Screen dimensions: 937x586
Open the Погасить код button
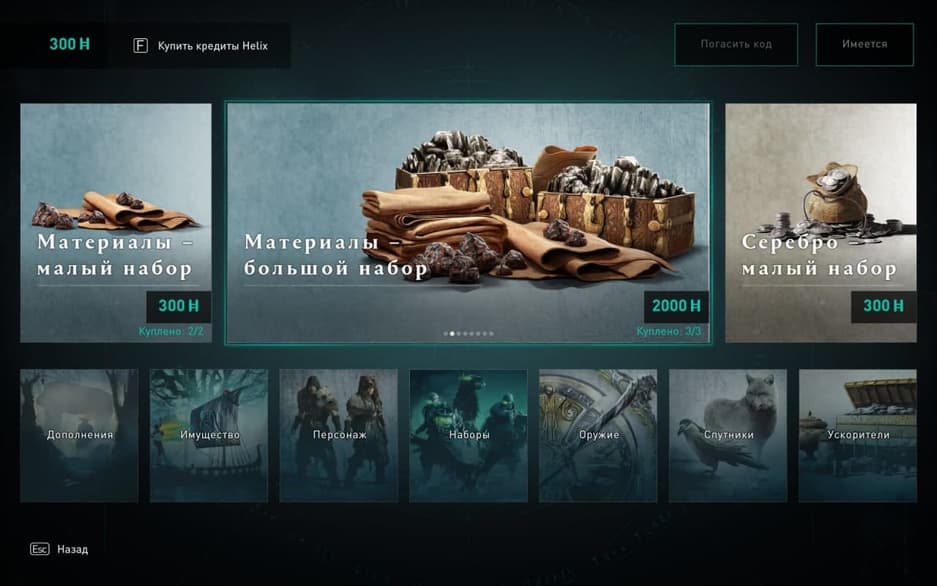pyautogui.click(x=736, y=44)
